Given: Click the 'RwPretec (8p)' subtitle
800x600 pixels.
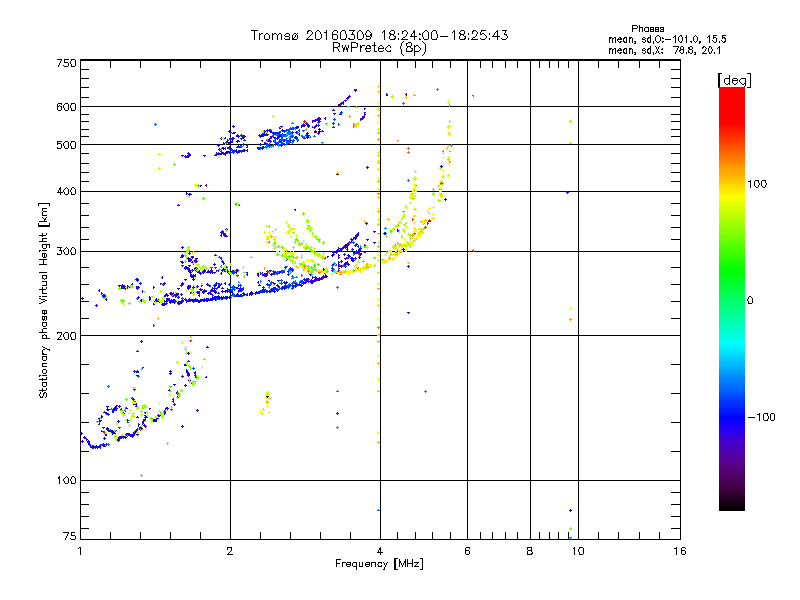Looking at the screenshot, I should click(x=379, y=48).
